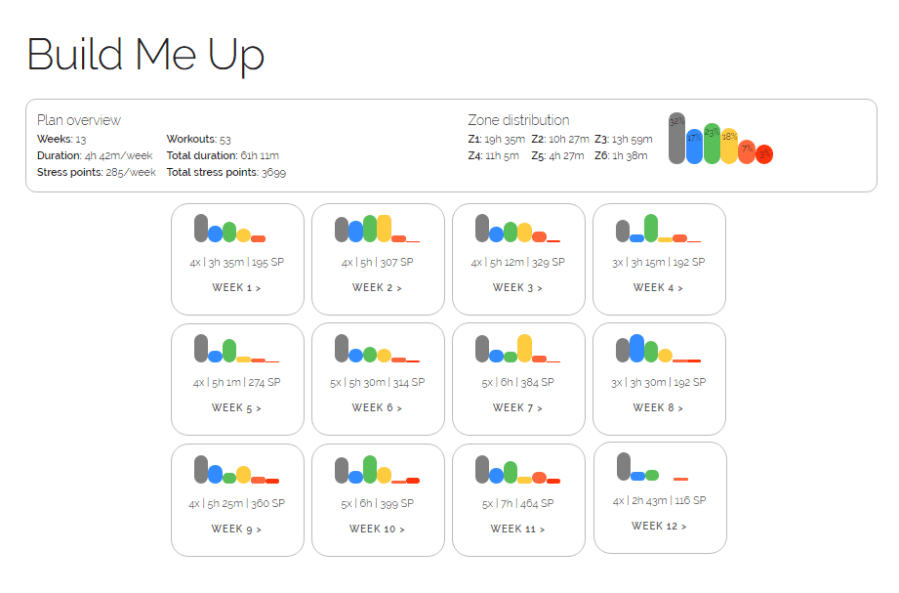The height and width of the screenshot is (593, 899).
Task: Open Week 1 details
Action: point(236,288)
